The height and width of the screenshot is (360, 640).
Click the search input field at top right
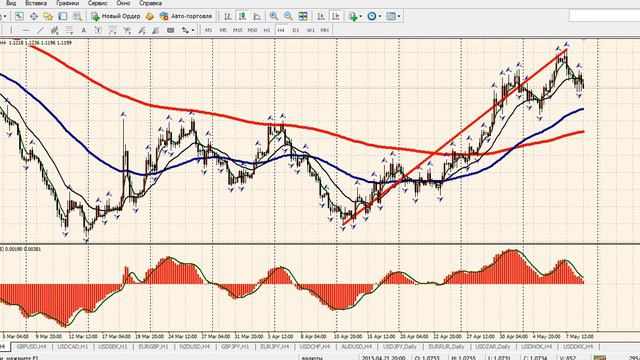click(x=604, y=16)
